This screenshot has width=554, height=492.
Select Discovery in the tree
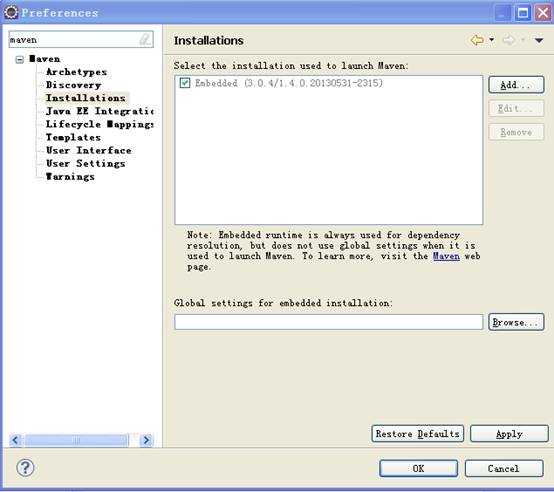[73, 85]
